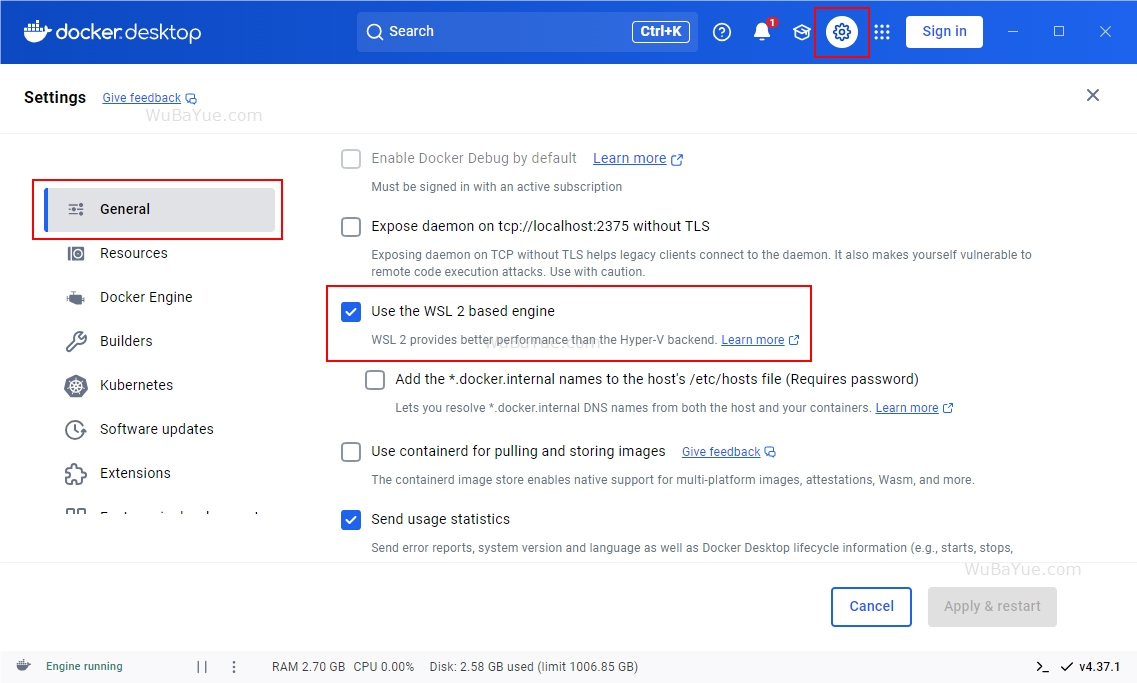Click the feedback icon beside Settings title
This screenshot has height=683, width=1137.
[191, 98]
